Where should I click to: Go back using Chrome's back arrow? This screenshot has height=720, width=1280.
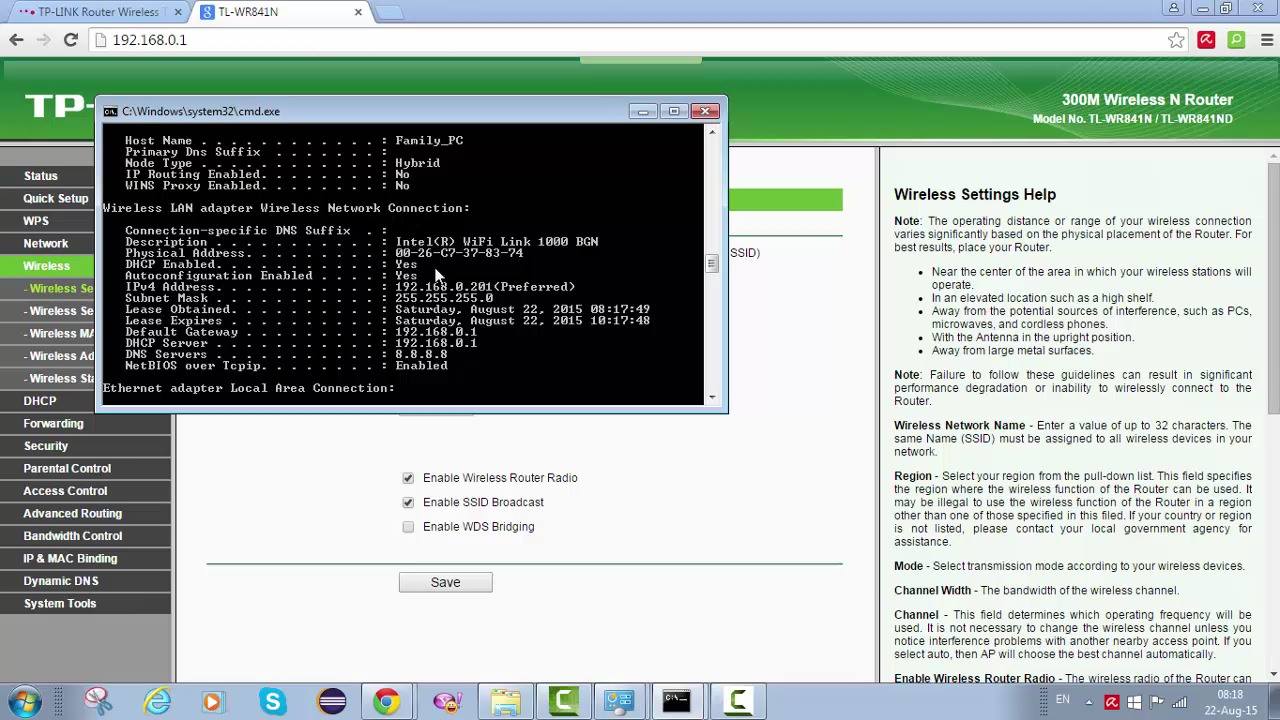coord(16,40)
